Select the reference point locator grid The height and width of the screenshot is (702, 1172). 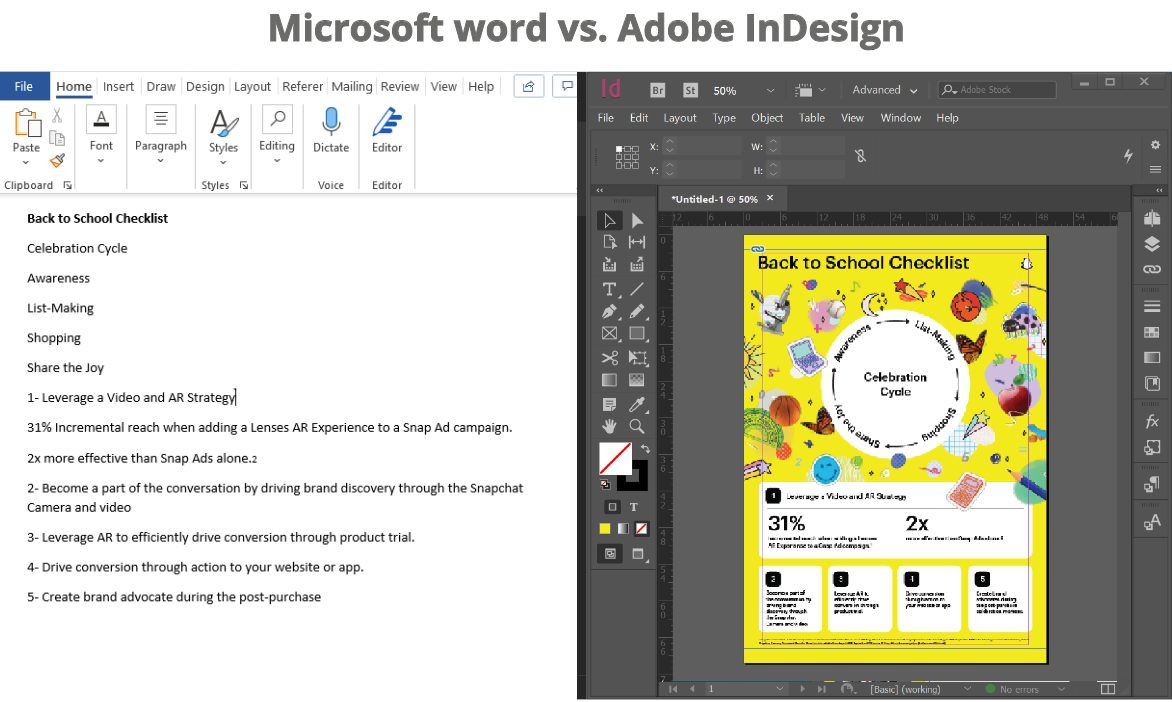tap(627, 157)
